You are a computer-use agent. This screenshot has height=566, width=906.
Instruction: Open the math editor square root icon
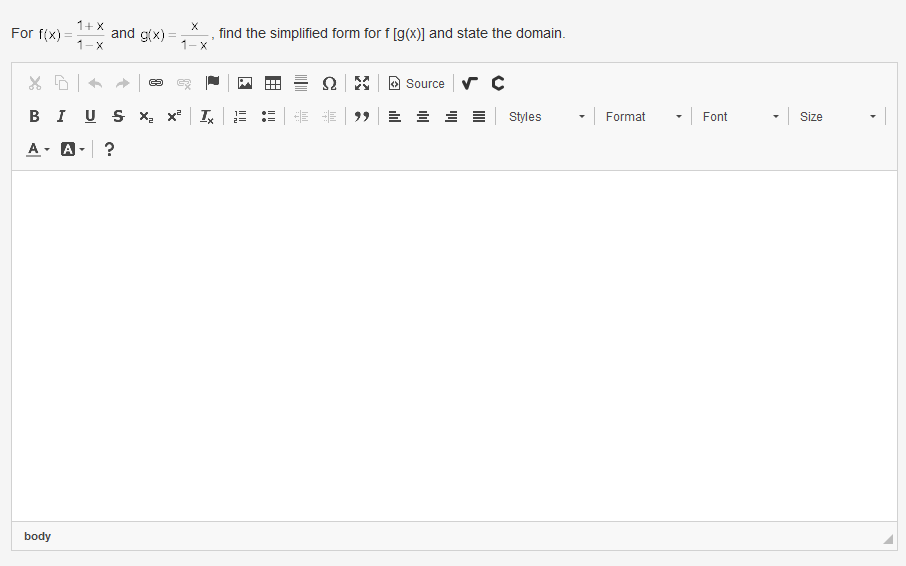[470, 83]
